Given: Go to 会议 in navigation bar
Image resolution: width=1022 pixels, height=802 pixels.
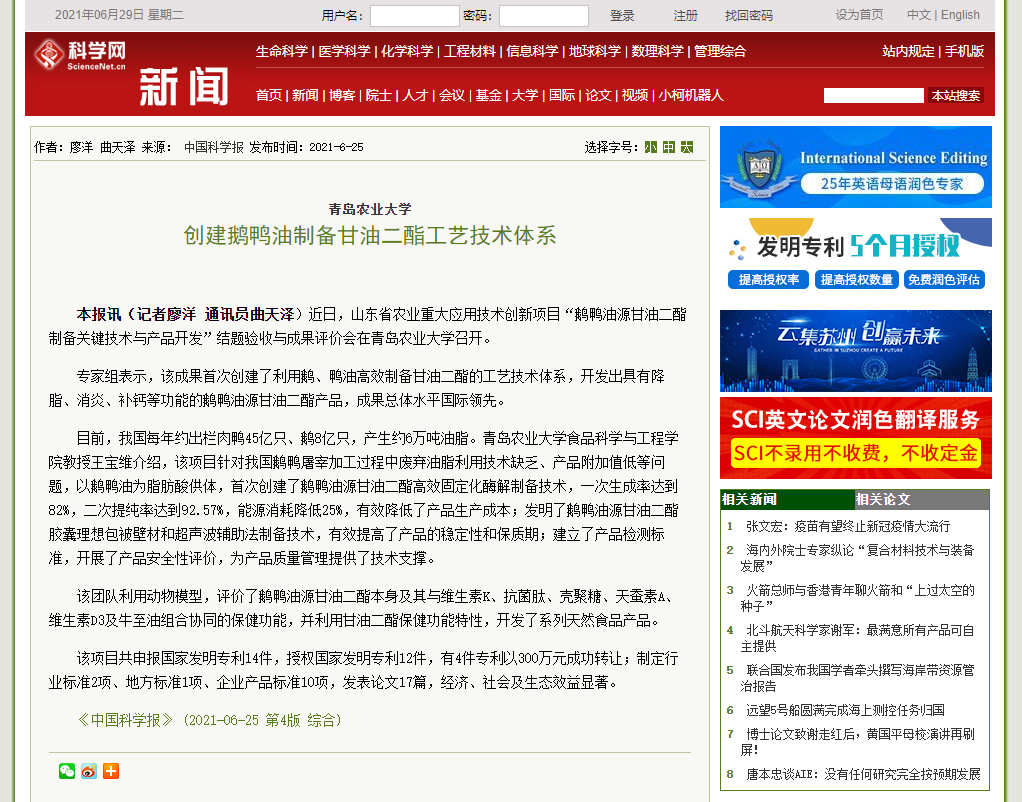Looking at the screenshot, I should [x=452, y=95].
